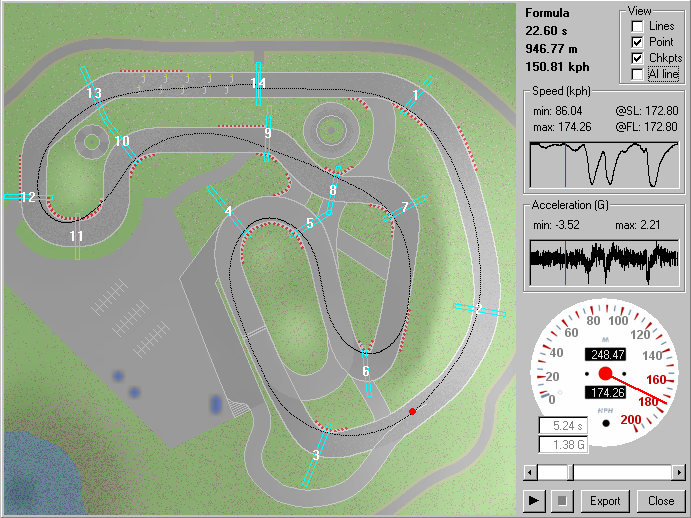Click the timeline scrollbar left arrow

click(x=530, y=473)
